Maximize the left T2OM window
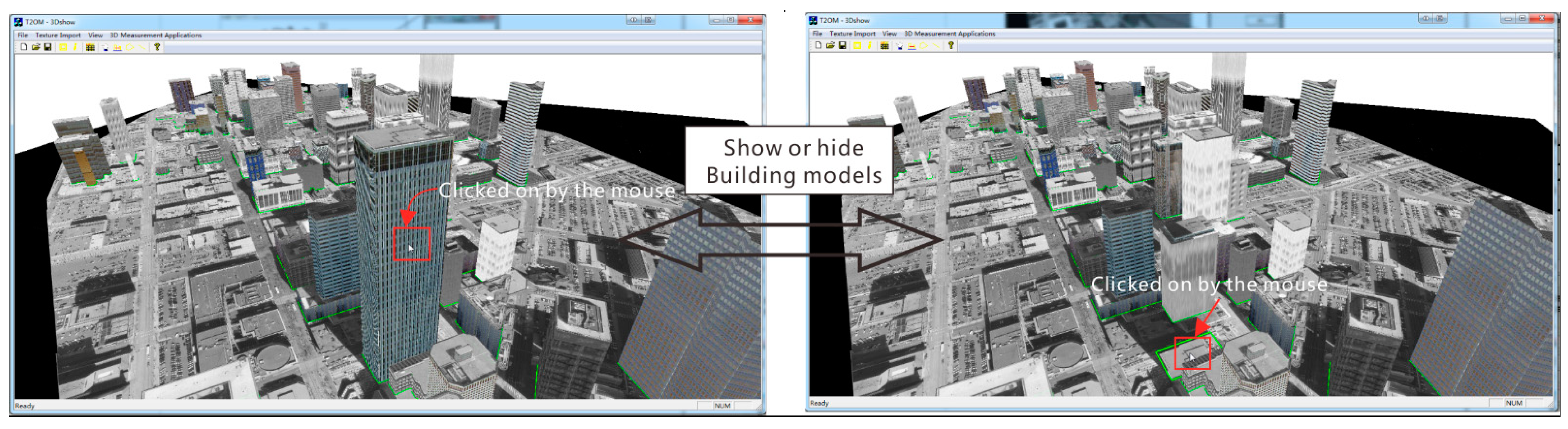This screenshot has width=1568, height=429. point(730,20)
